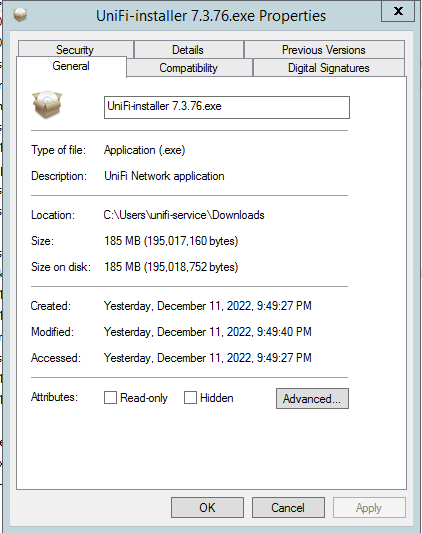Go to the Compatibility tab
Screen dimensions: 422x533
pyautogui.click(x=189, y=68)
